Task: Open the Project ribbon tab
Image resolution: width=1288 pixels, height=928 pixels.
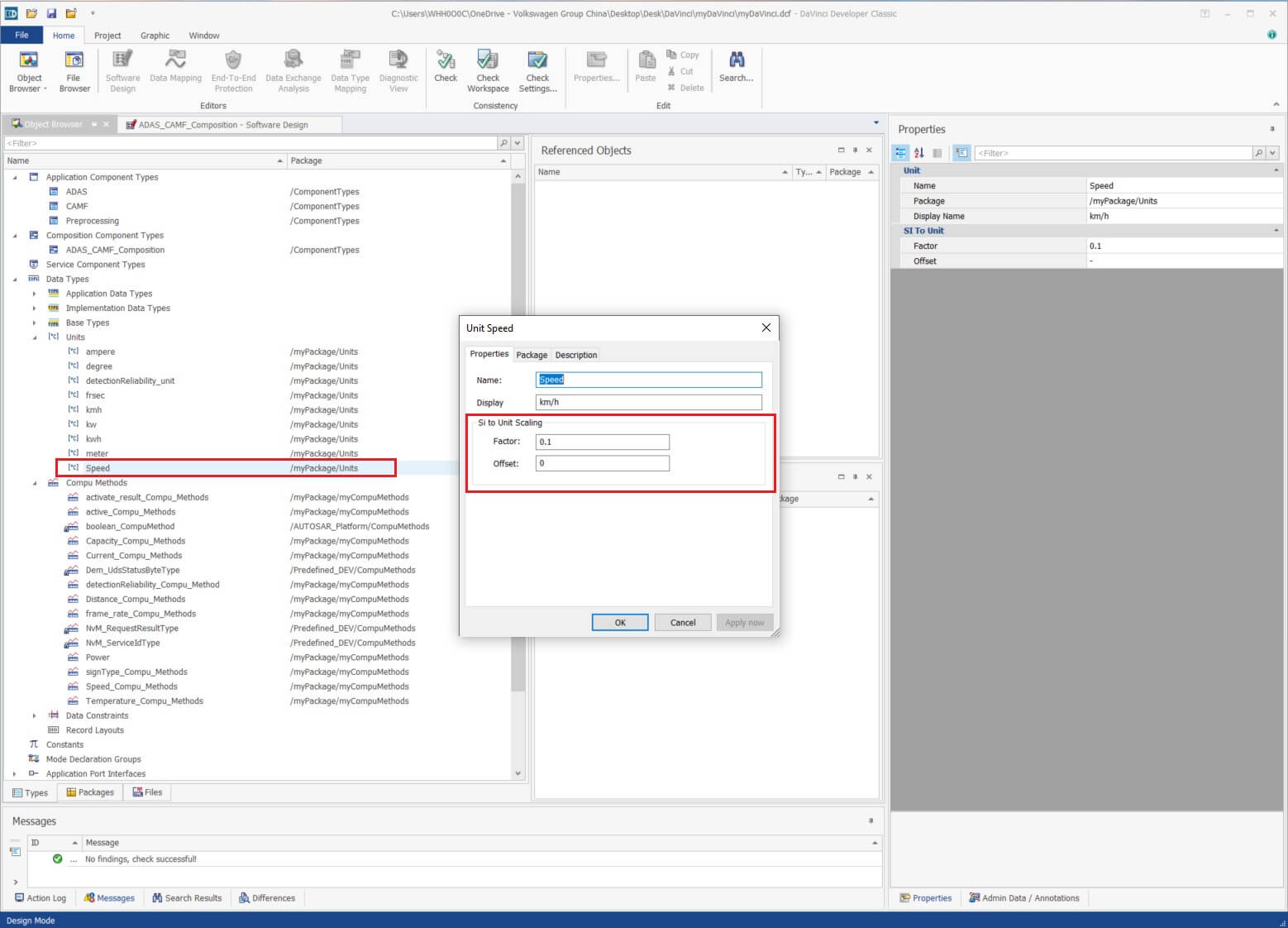Action: pos(107,36)
